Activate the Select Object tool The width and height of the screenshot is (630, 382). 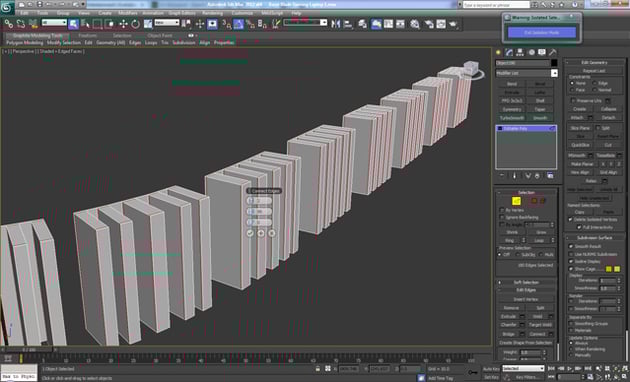(x=74, y=24)
